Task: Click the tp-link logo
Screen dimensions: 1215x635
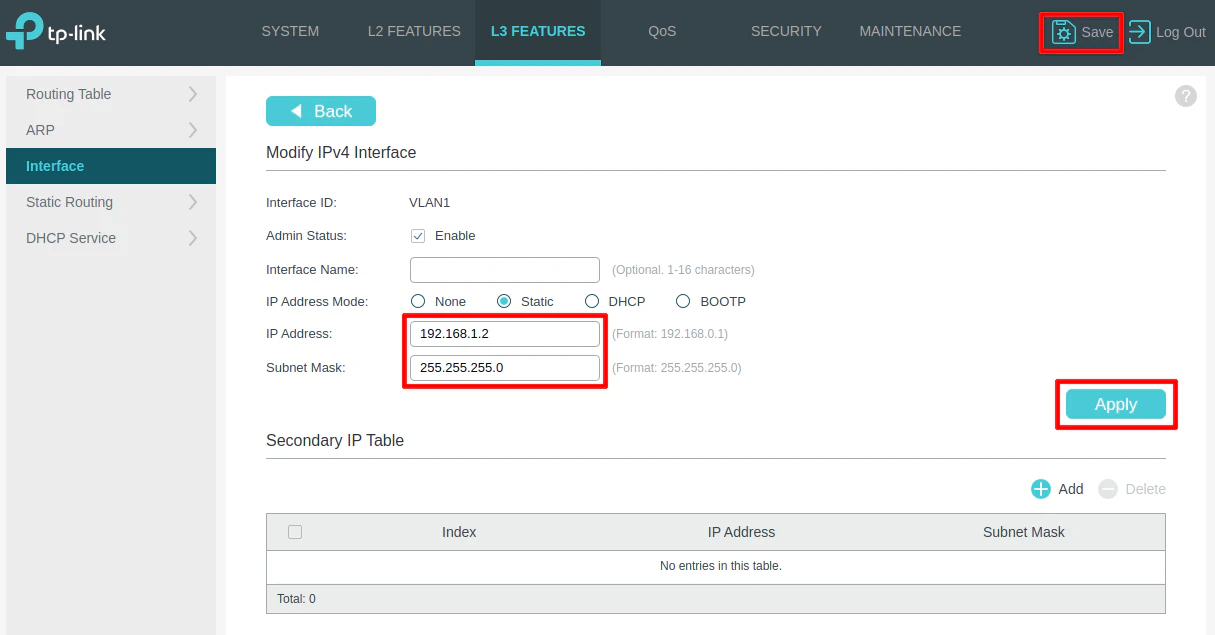Action: pos(55,32)
